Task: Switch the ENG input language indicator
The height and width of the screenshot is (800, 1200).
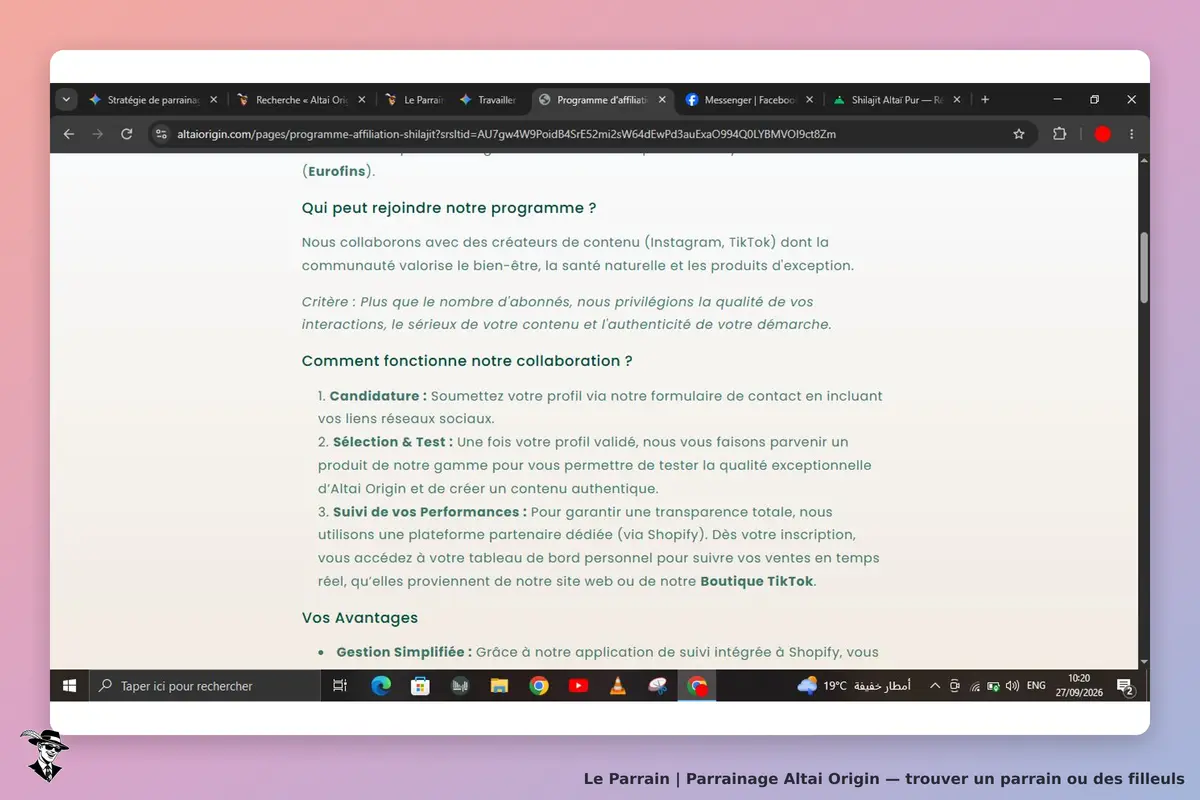Action: coord(1037,686)
